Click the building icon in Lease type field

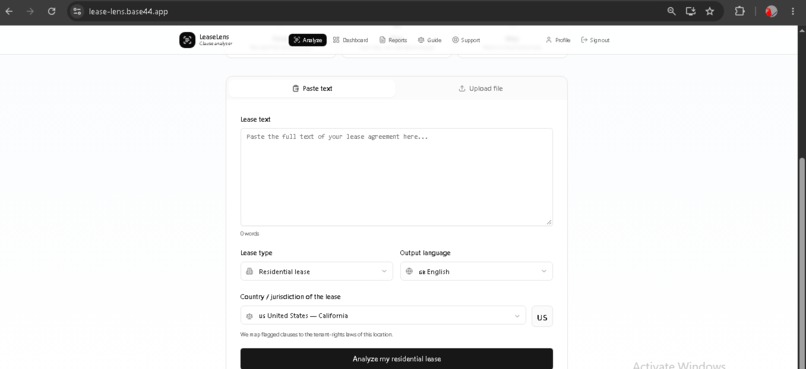point(250,271)
